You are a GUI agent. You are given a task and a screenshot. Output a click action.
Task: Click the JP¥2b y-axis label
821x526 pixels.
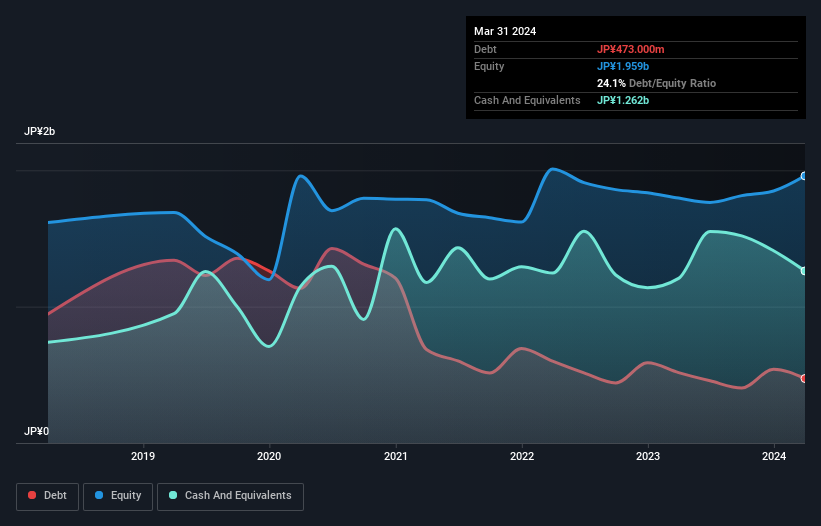click(x=39, y=131)
